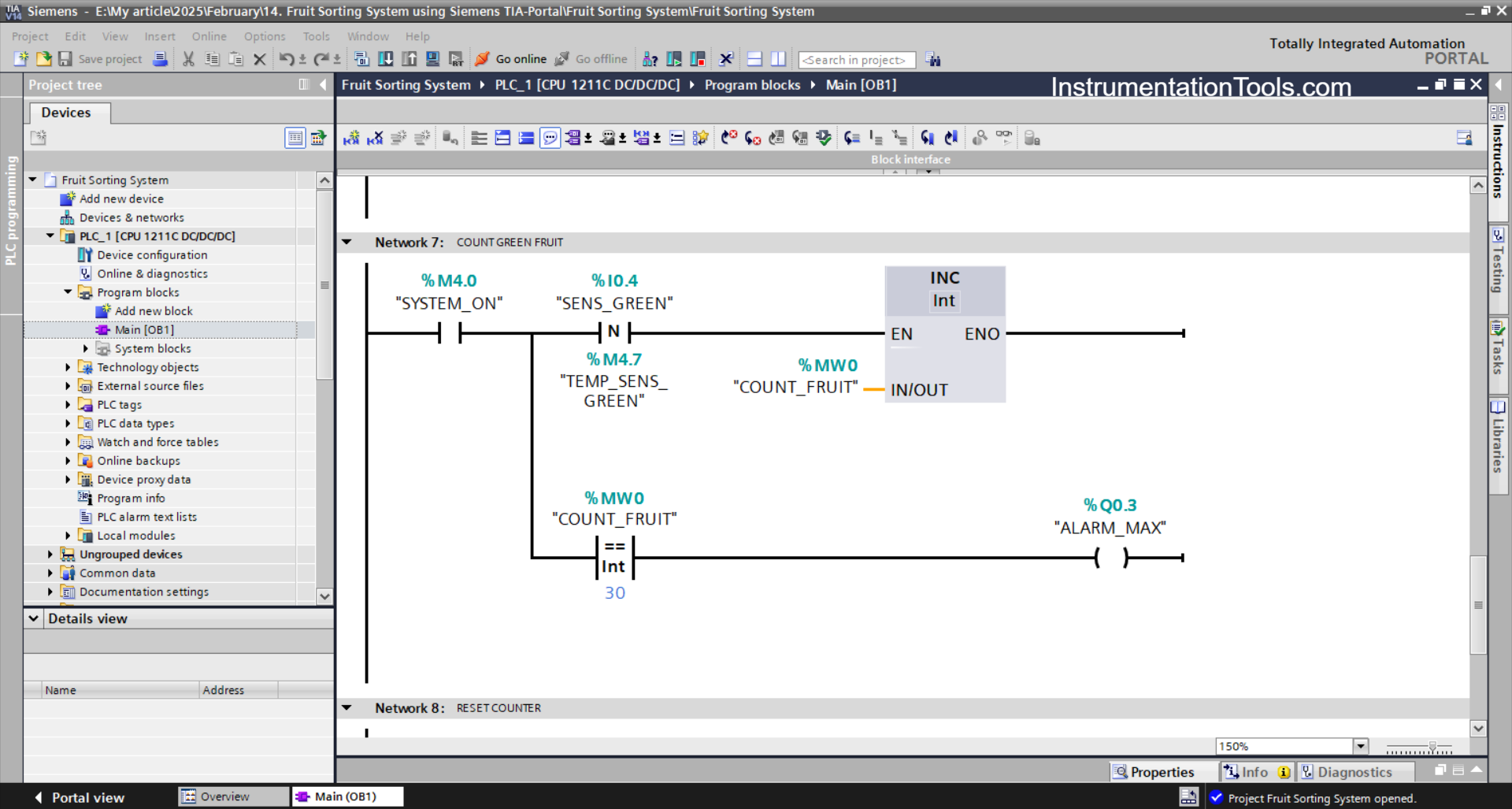Open the Options menu
Image resolution: width=1512 pixels, height=809 pixels.
click(265, 36)
